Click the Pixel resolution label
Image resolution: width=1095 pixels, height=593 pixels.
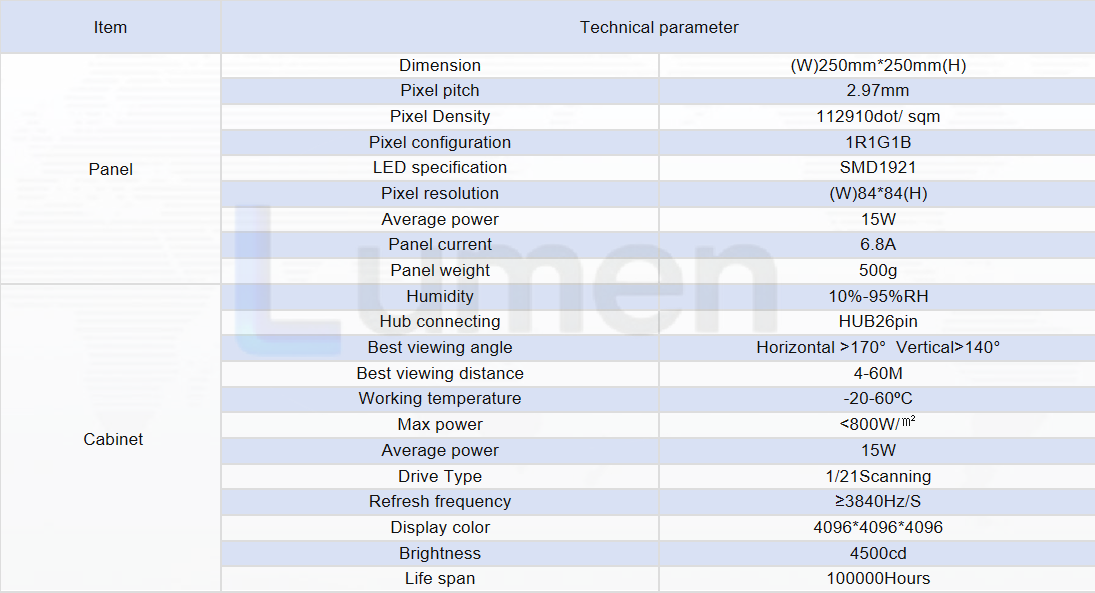(x=440, y=193)
